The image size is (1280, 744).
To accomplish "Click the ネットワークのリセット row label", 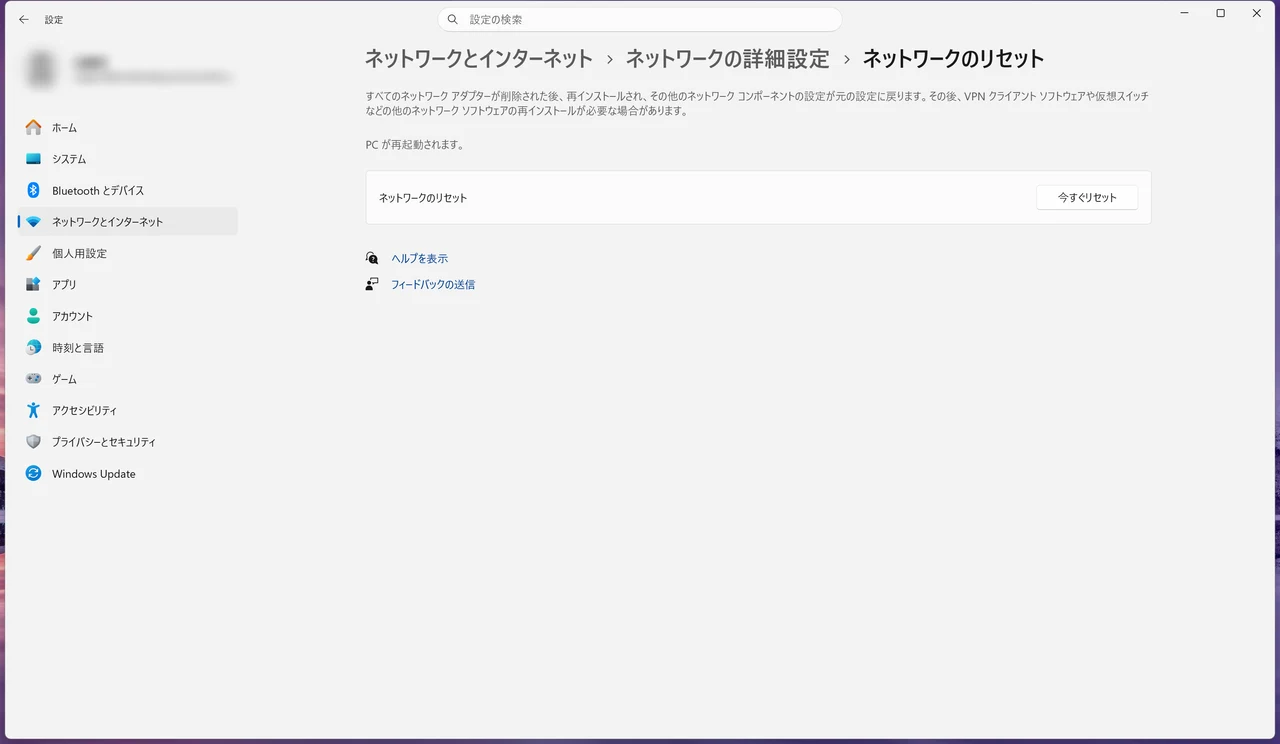I will tap(423, 198).
